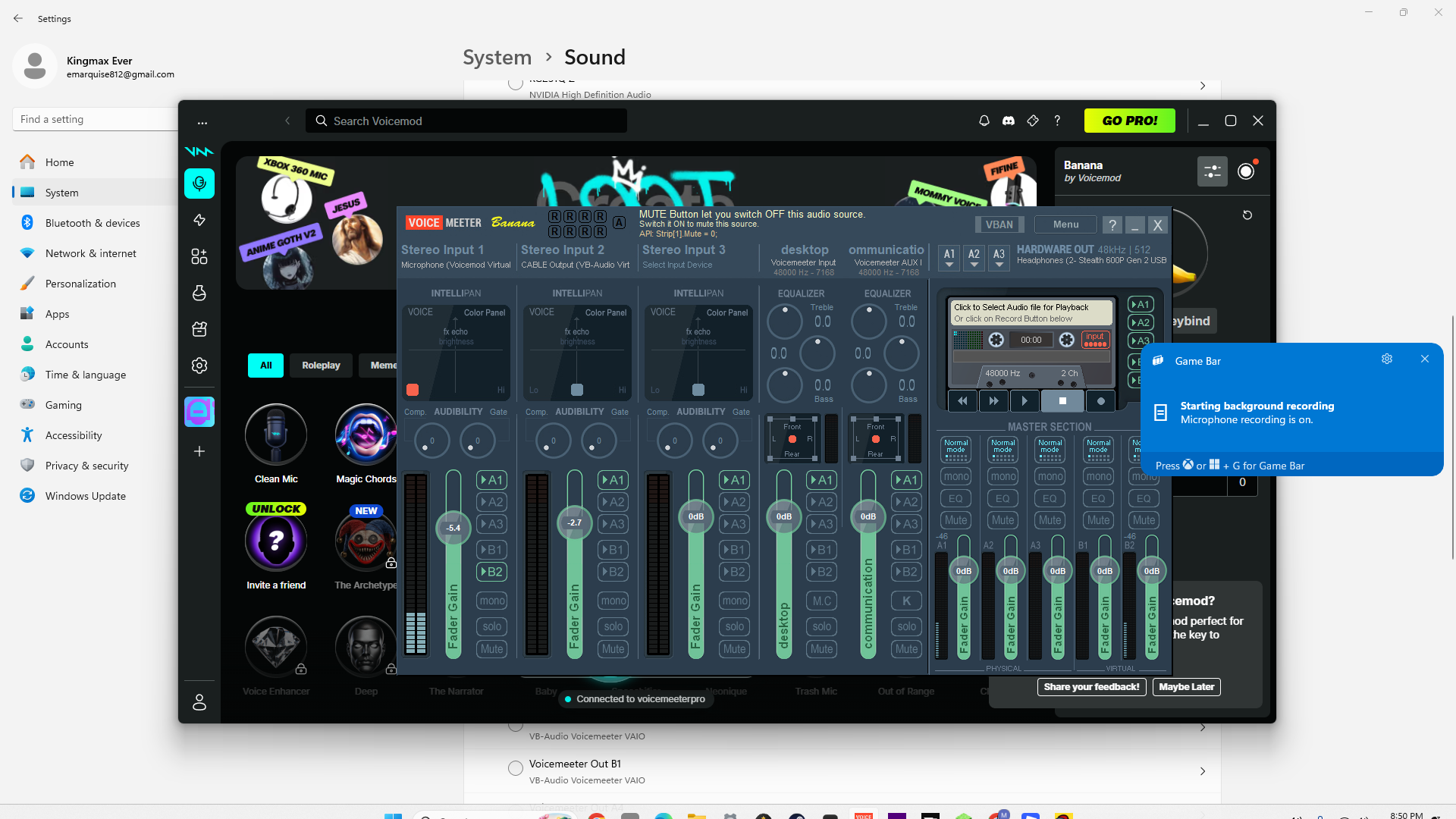1456x819 pixels.
Task: Open the Discord icon in Voicemod header
Action: [x=1009, y=121]
